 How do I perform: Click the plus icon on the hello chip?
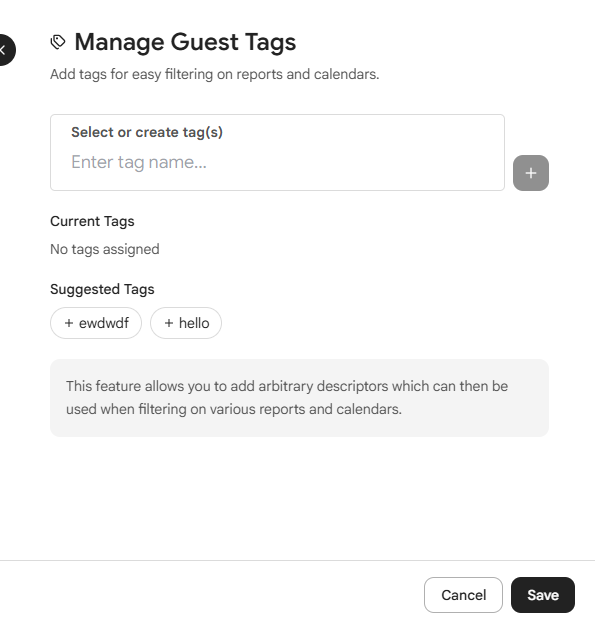169,323
